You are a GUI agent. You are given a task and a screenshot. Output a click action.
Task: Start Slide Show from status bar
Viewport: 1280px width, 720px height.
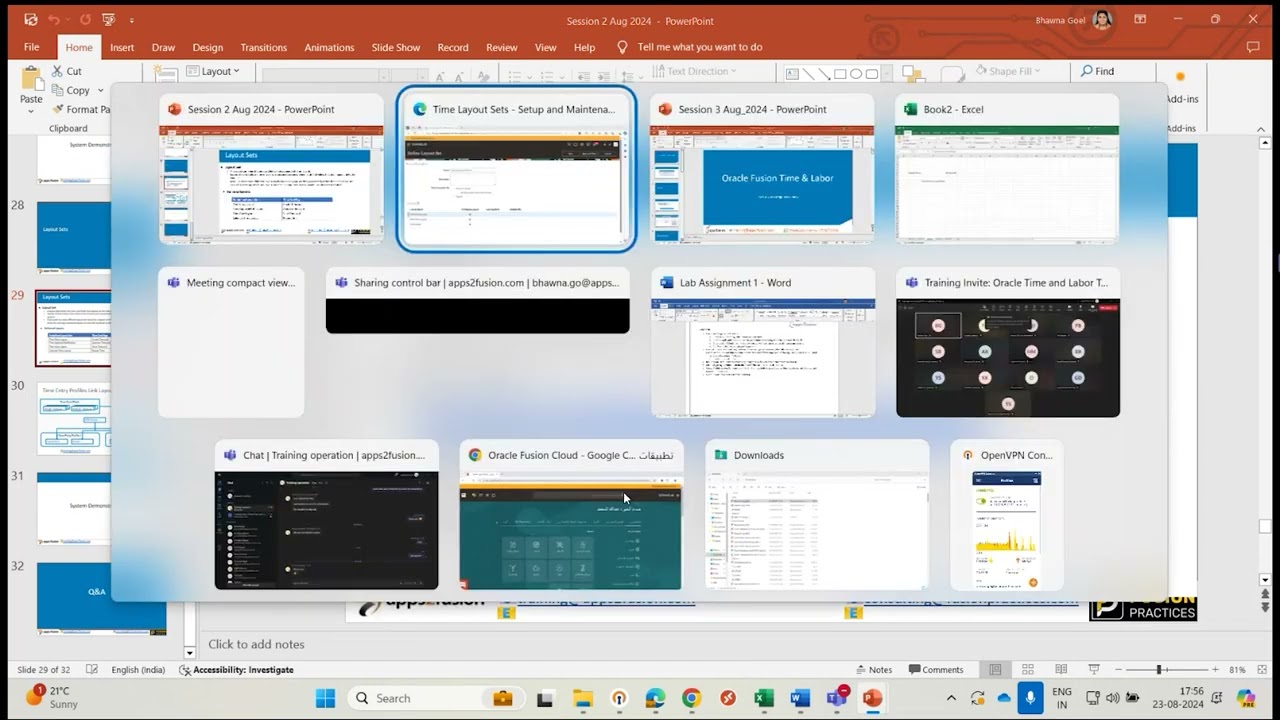click(x=1093, y=670)
